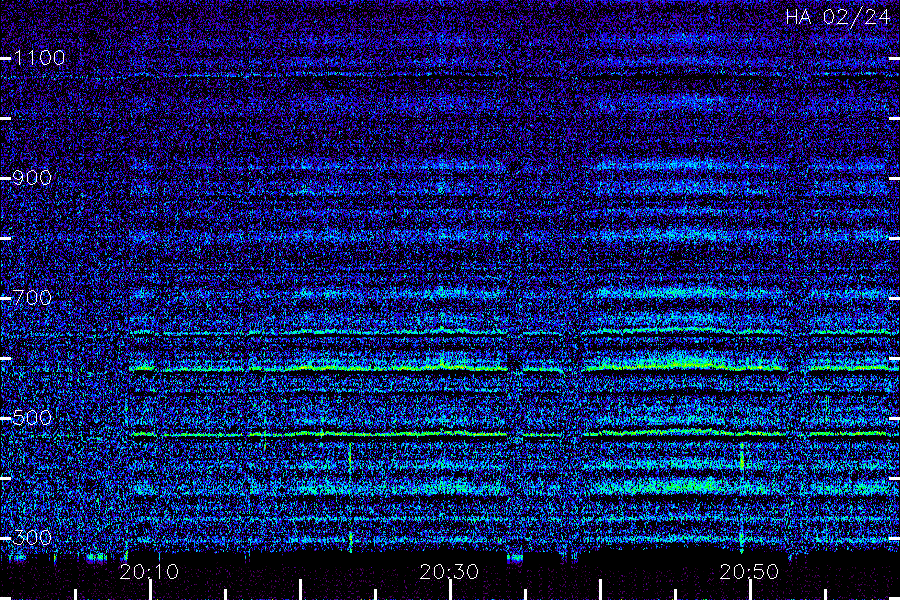Click the time tick mark below 20:50
Viewport: 900px width, 600px height.
tap(750, 590)
